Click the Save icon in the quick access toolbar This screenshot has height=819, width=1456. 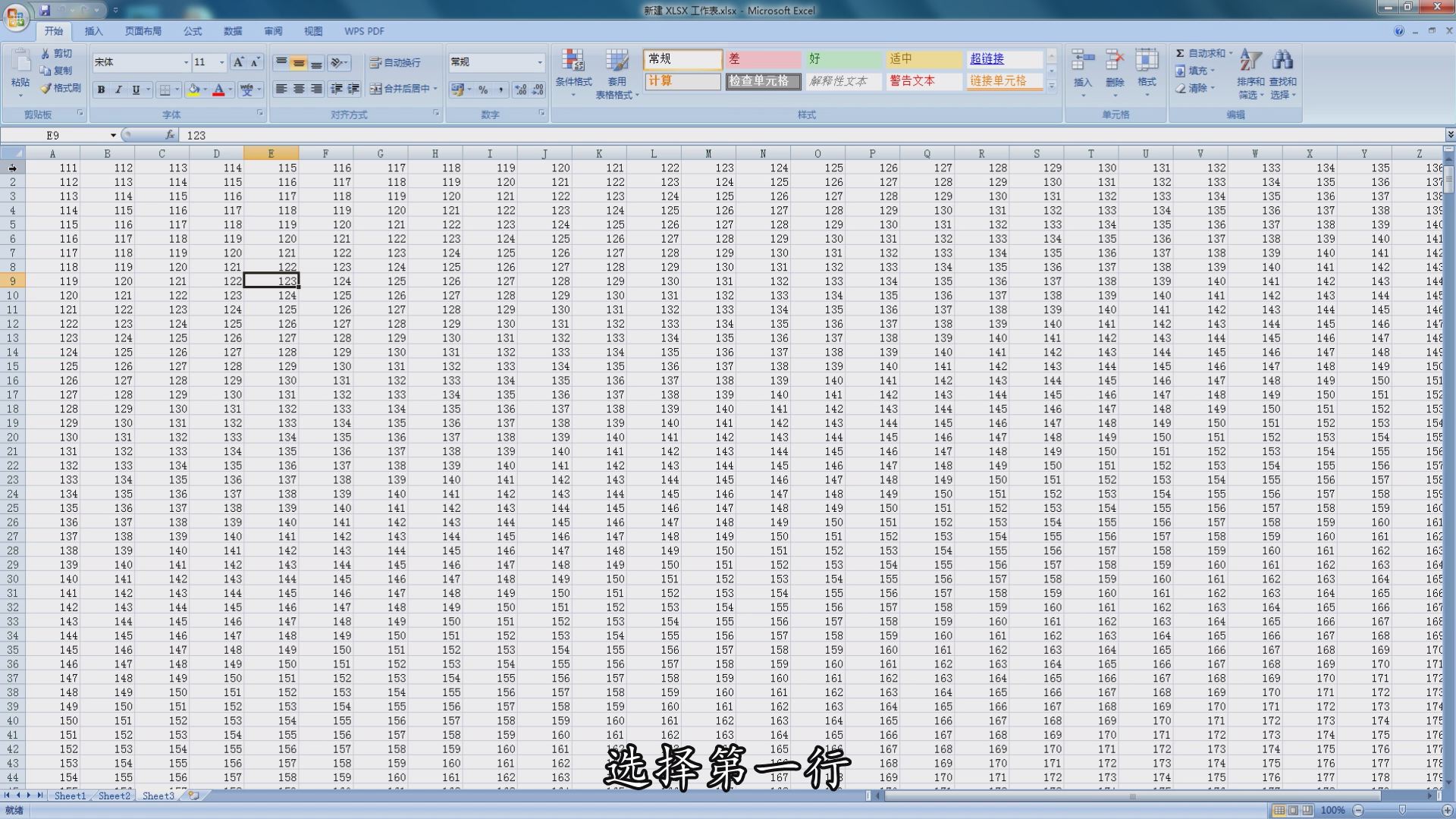(45, 11)
